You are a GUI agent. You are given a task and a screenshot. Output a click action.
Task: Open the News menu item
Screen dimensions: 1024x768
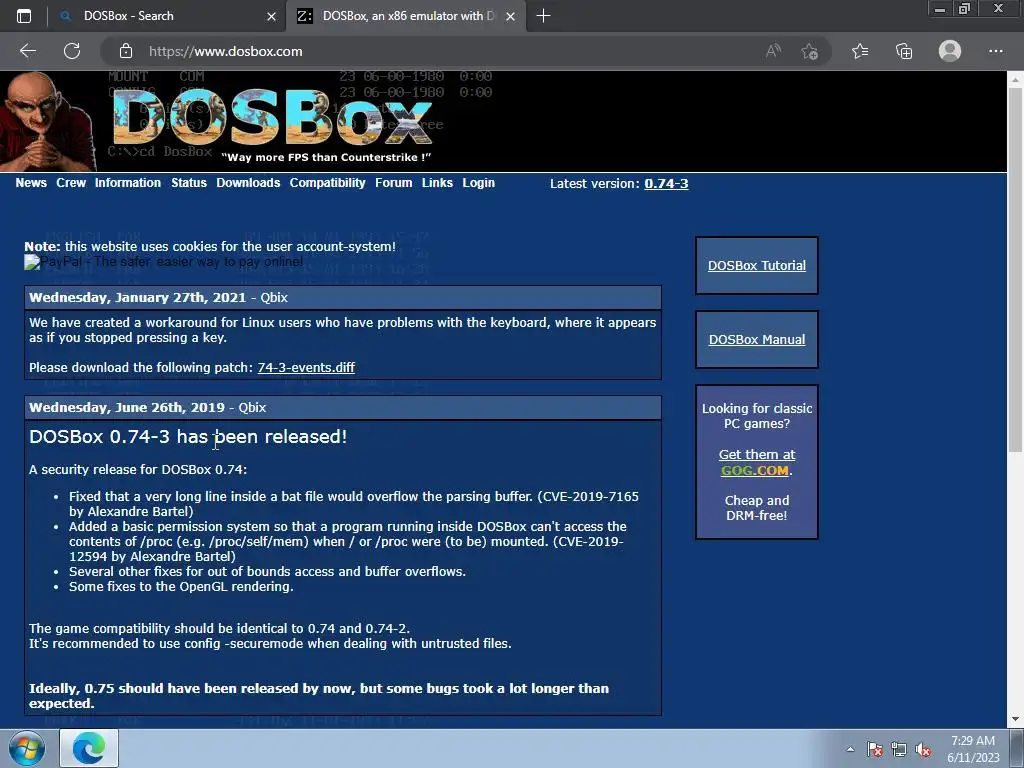tap(31, 183)
